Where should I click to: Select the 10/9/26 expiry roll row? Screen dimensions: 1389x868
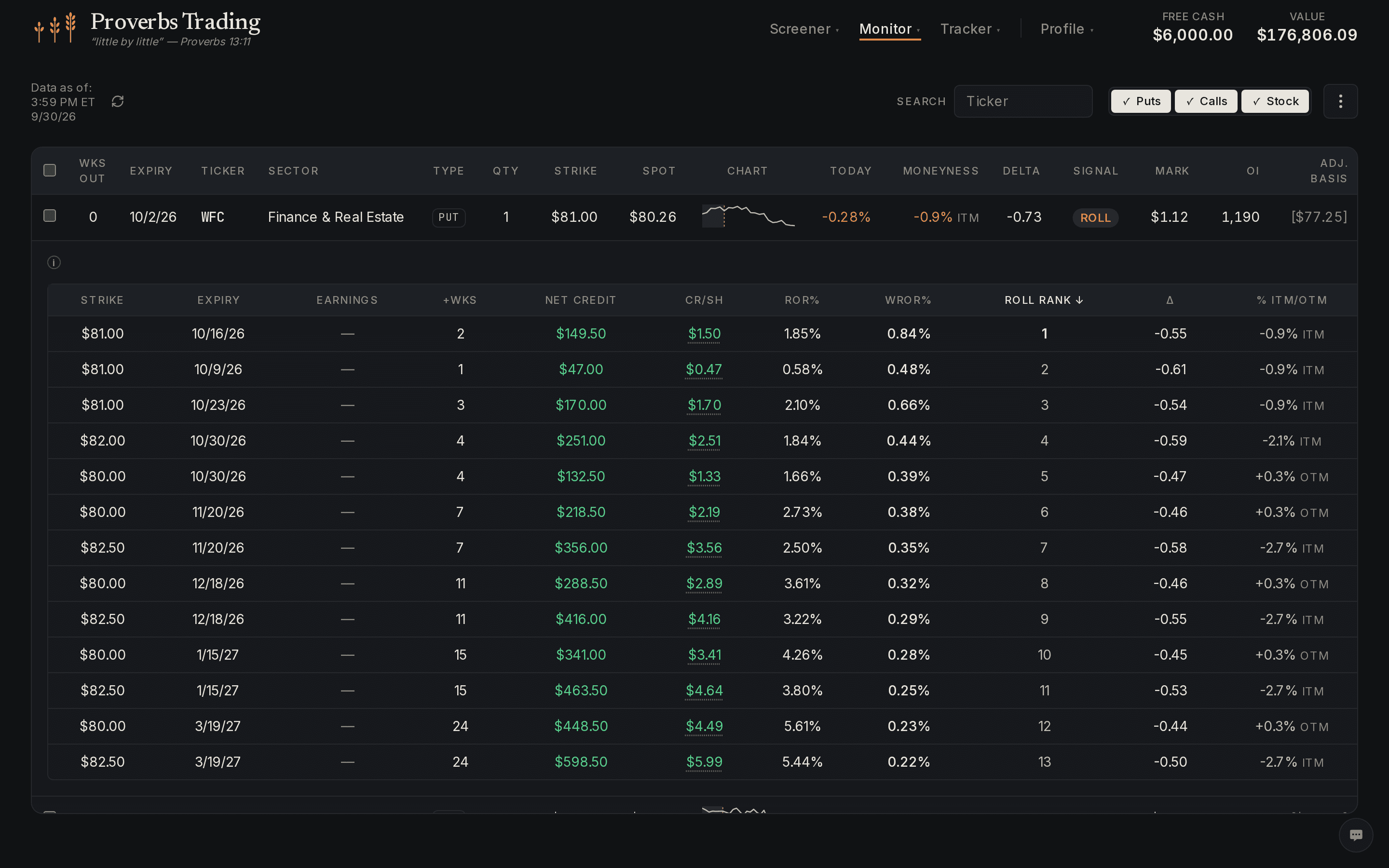point(703,370)
